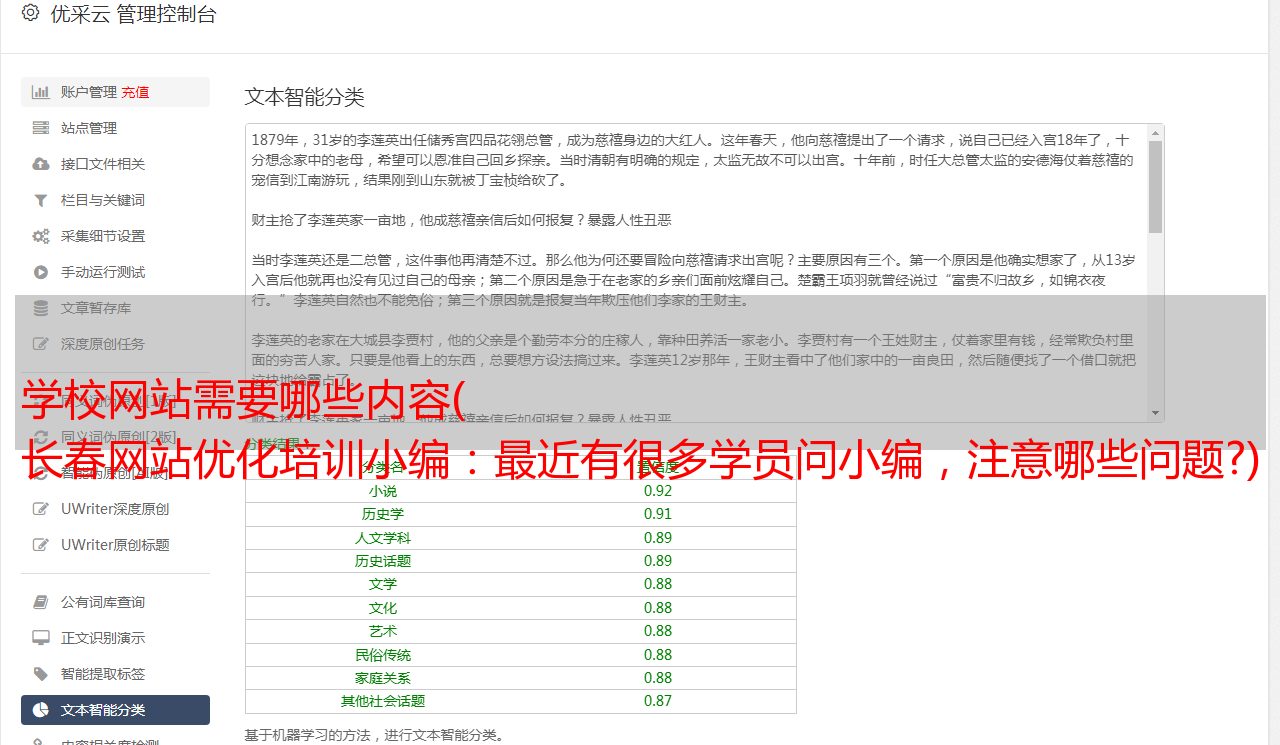
Task: Click the 公有词库查询 book icon
Action: 41,602
